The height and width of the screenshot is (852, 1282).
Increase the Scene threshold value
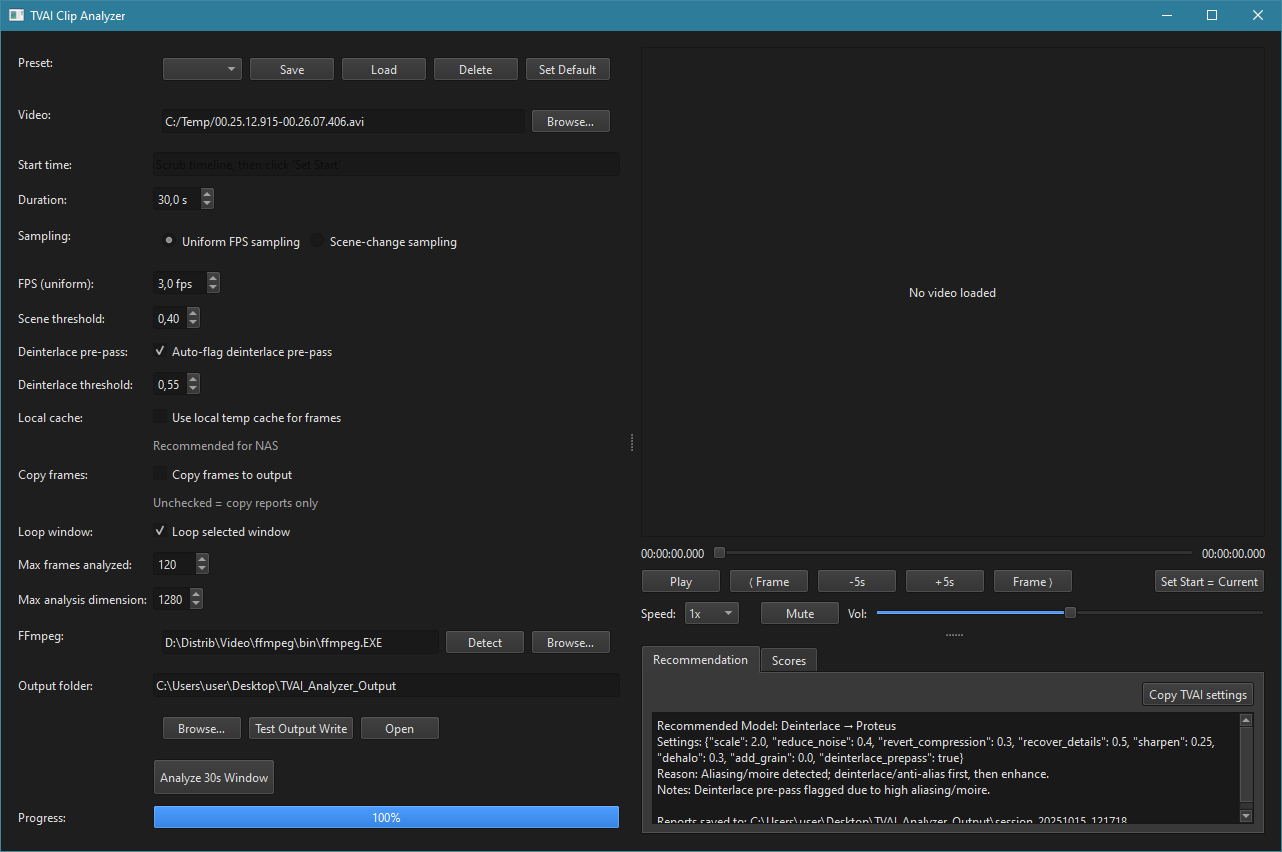click(193, 313)
